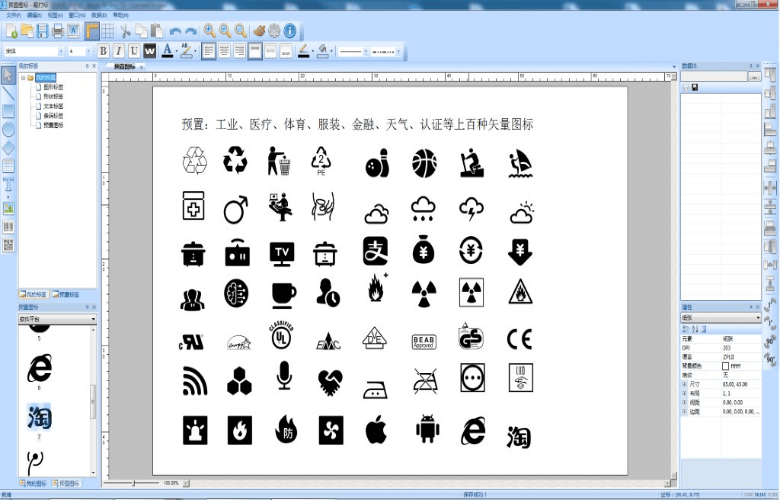Select the line drawing tool
Screen dimensions: 780x500
(x=8, y=94)
